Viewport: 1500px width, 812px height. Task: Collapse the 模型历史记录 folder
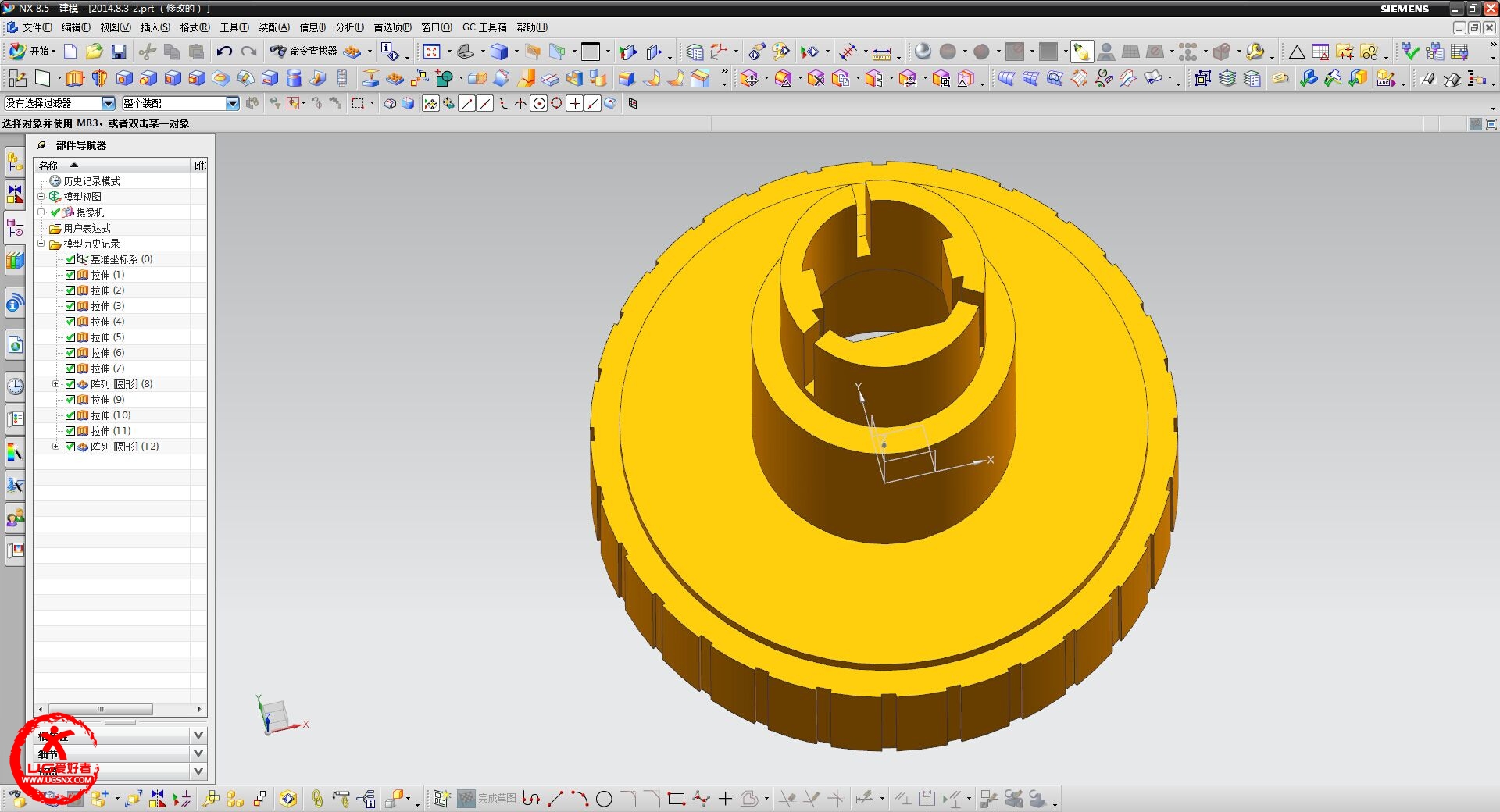pyautogui.click(x=41, y=244)
